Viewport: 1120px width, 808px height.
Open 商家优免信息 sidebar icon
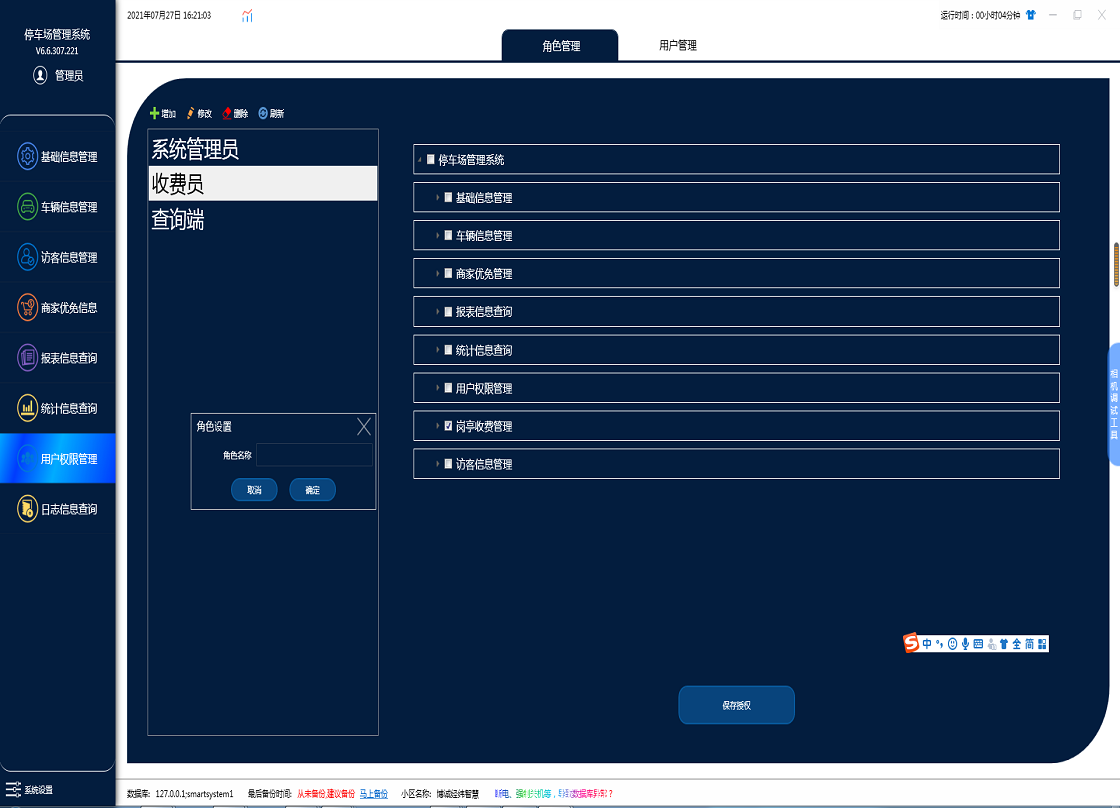click(x=28, y=308)
